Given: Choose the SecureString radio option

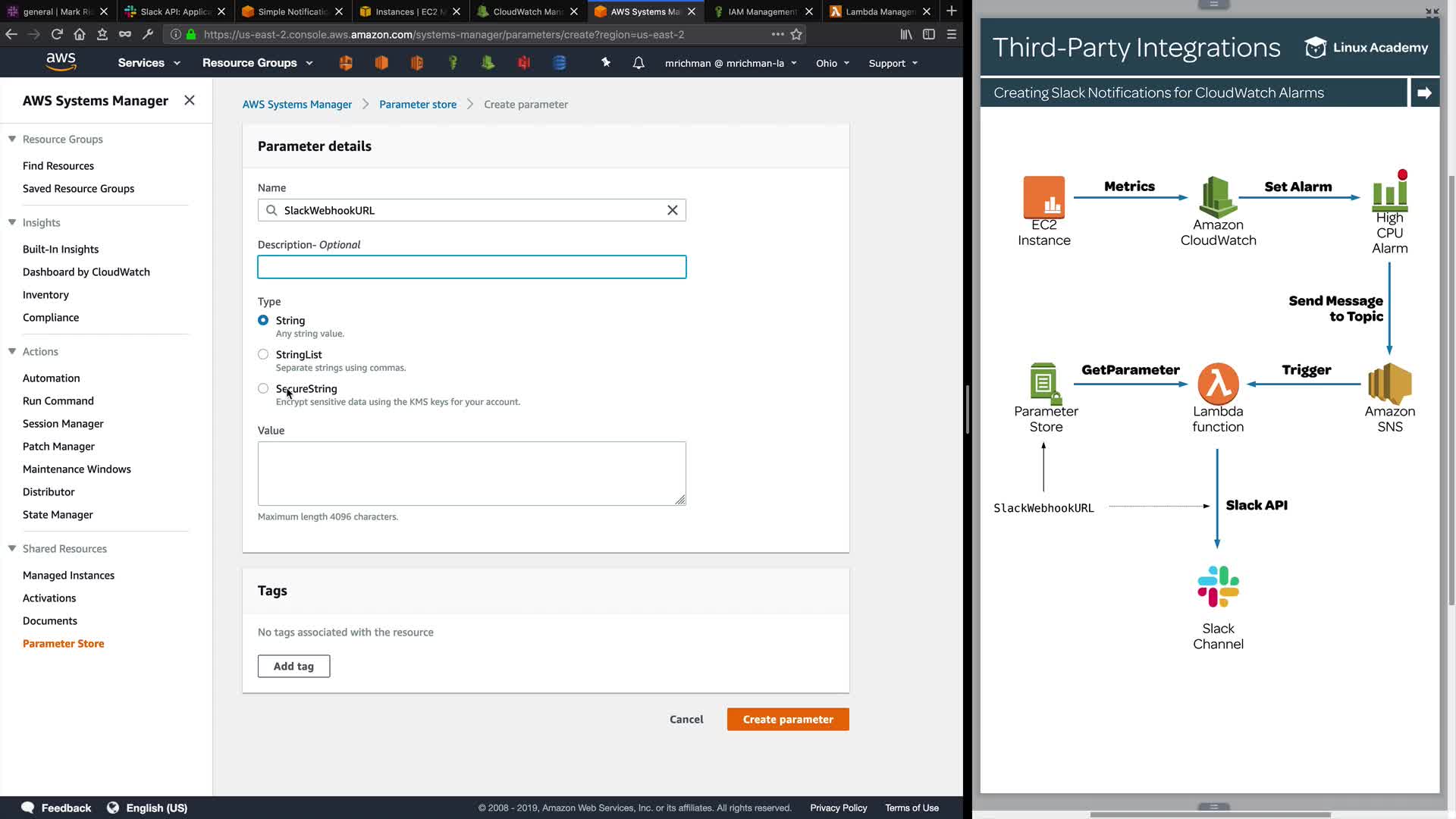Looking at the screenshot, I should pyautogui.click(x=263, y=388).
